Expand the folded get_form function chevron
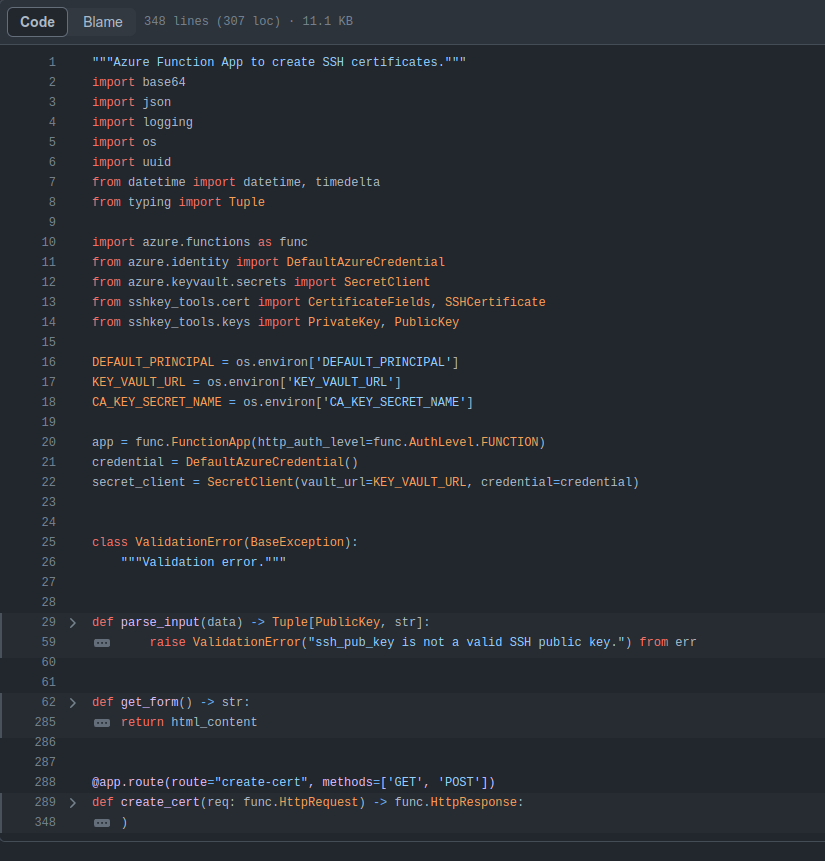This screenshot has width=825, height=861. [72, 702]
